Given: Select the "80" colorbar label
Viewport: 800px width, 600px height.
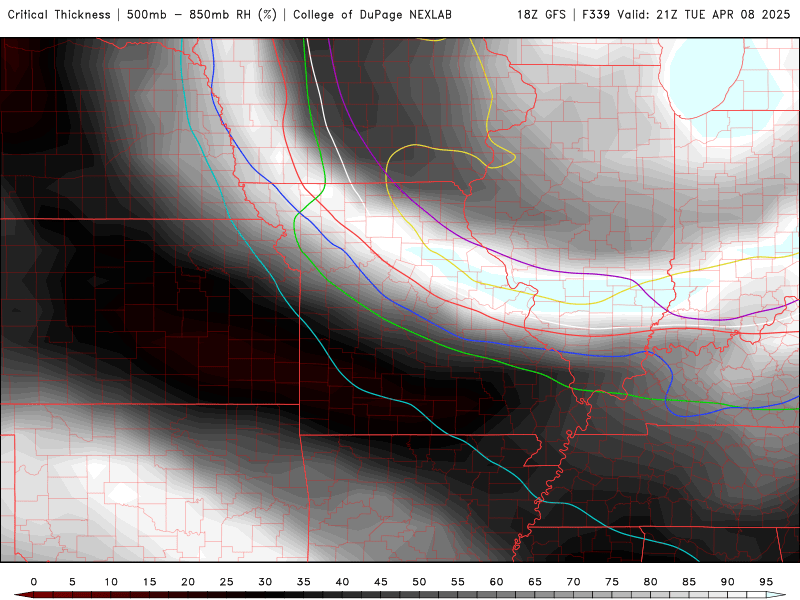Looking at the screenshot, I should [651, 582].
